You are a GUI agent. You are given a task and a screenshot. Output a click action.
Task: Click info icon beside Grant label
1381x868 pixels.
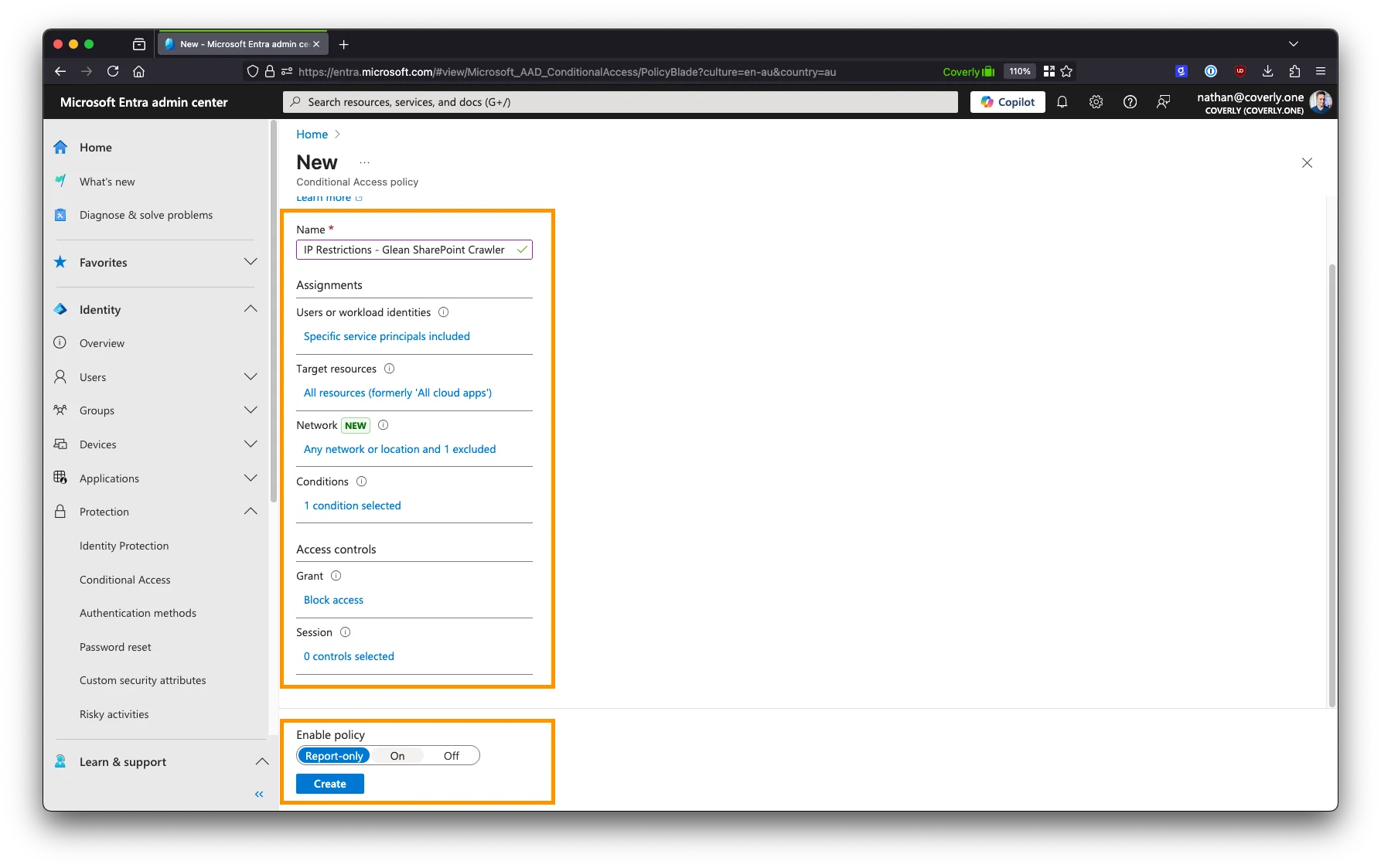336,576
